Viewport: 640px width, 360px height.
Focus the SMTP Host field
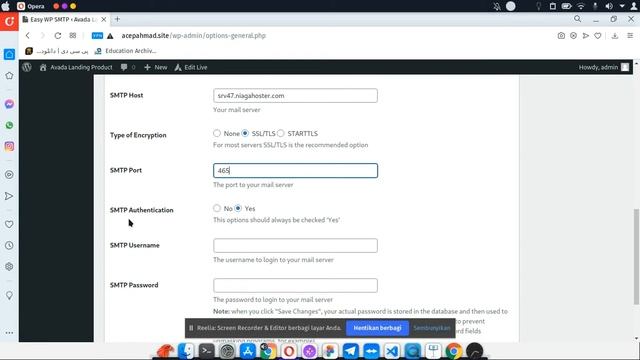(x=295, y=96)
